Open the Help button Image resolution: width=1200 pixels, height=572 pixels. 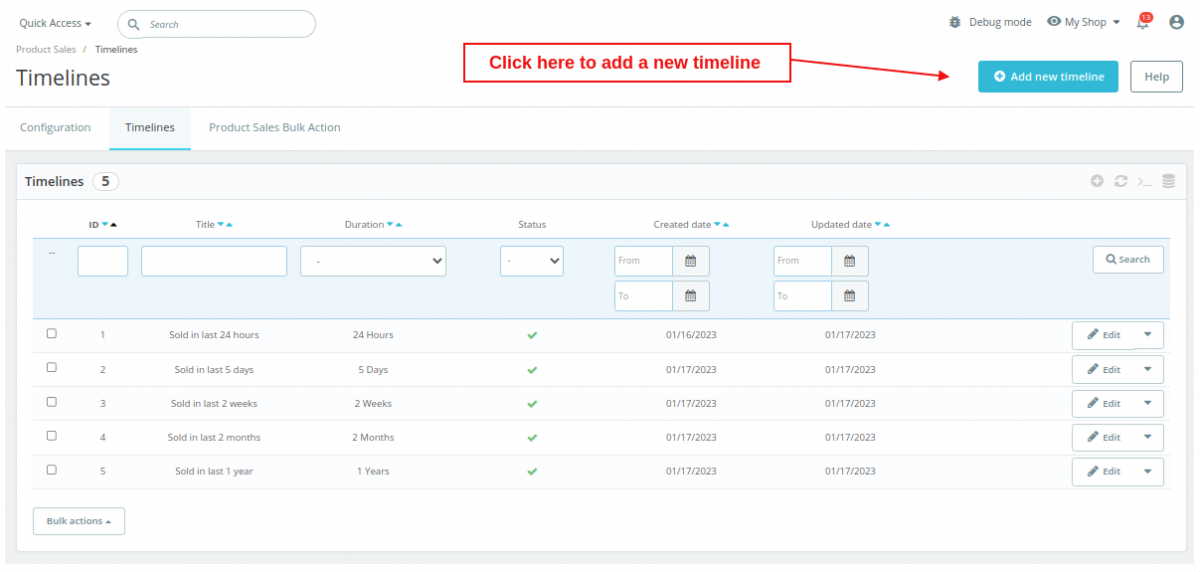tap(1156, 76)
